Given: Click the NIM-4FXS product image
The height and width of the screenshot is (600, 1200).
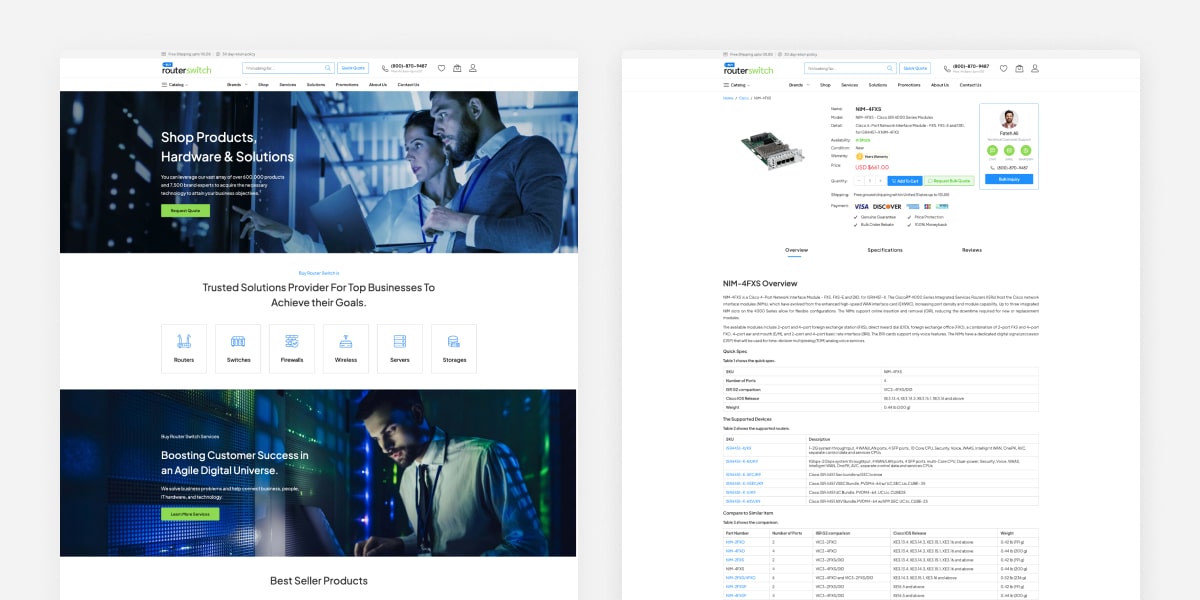Looking at the screenshot, I should point(772,149).
